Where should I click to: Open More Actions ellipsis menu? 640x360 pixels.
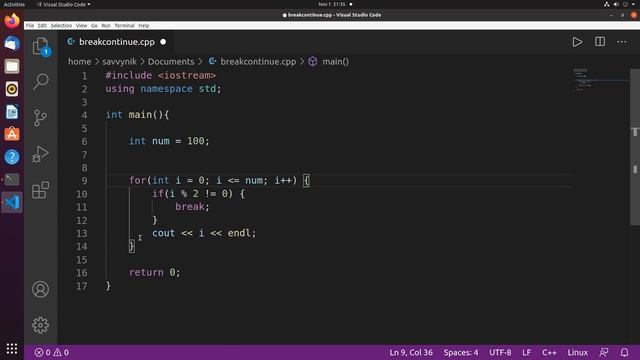(622, 42)
